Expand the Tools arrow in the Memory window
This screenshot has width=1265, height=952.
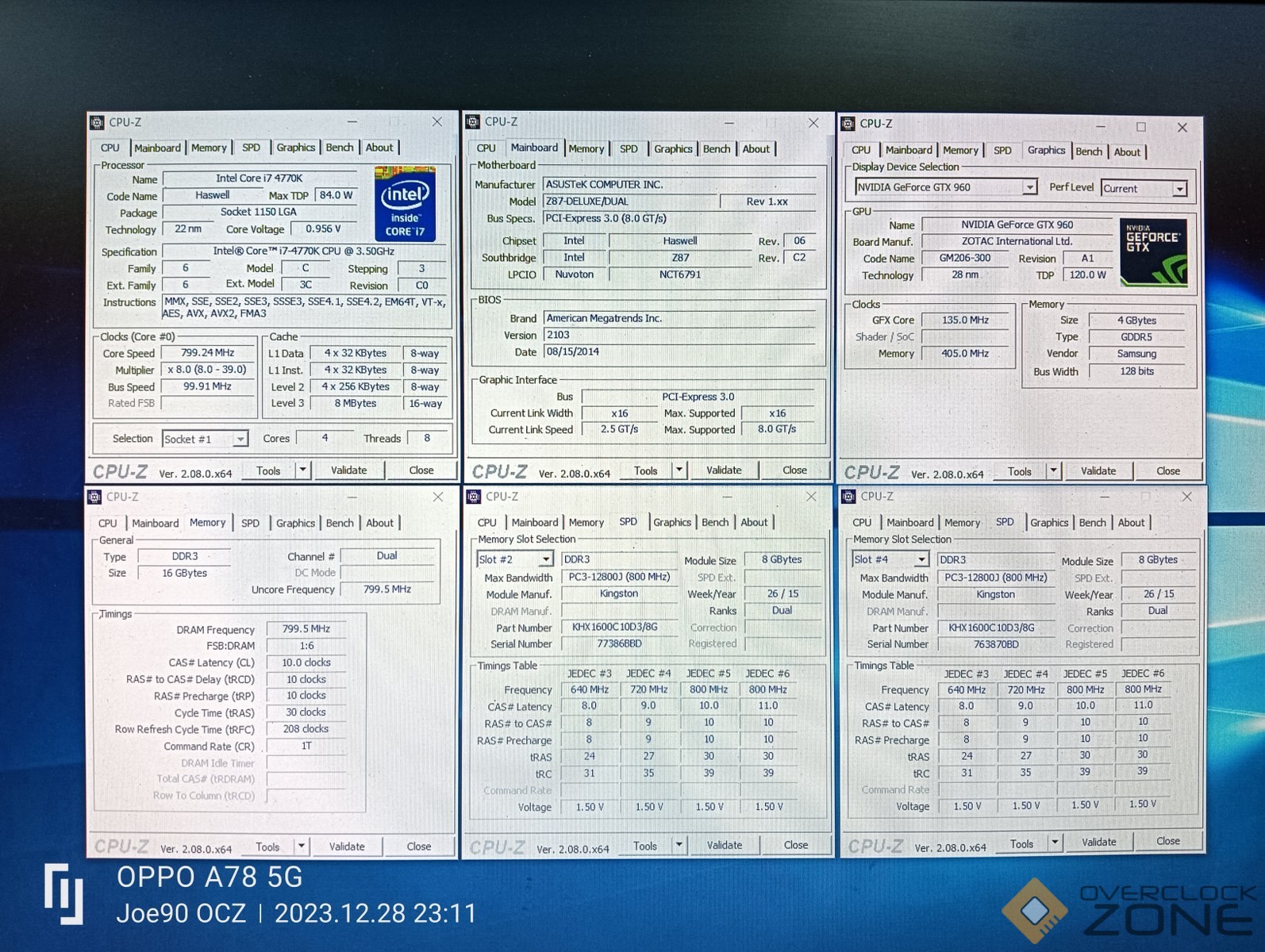pyautogui.click(x=302, y=846)
